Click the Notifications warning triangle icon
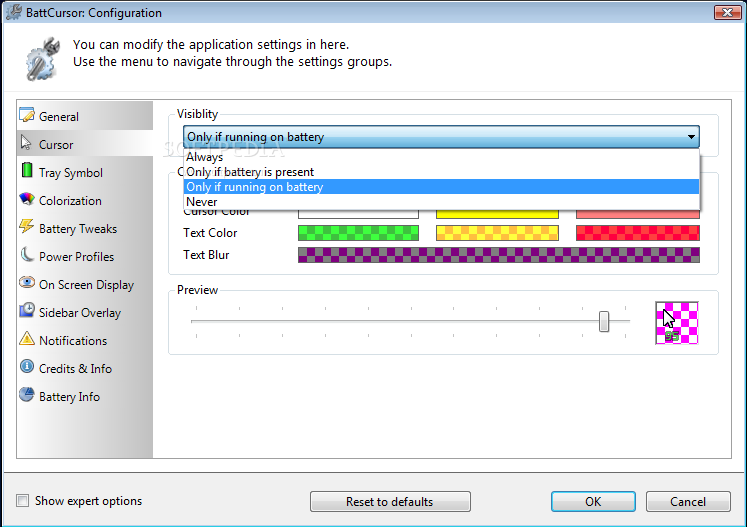Viewport: 747px width, 527px height. [27, 338]
